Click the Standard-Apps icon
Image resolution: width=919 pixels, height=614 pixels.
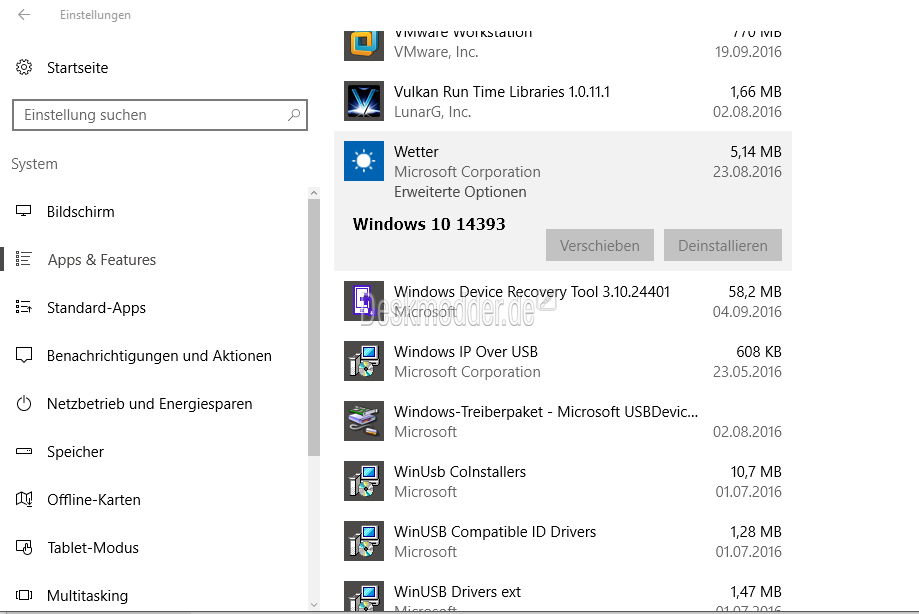[24, 307]
